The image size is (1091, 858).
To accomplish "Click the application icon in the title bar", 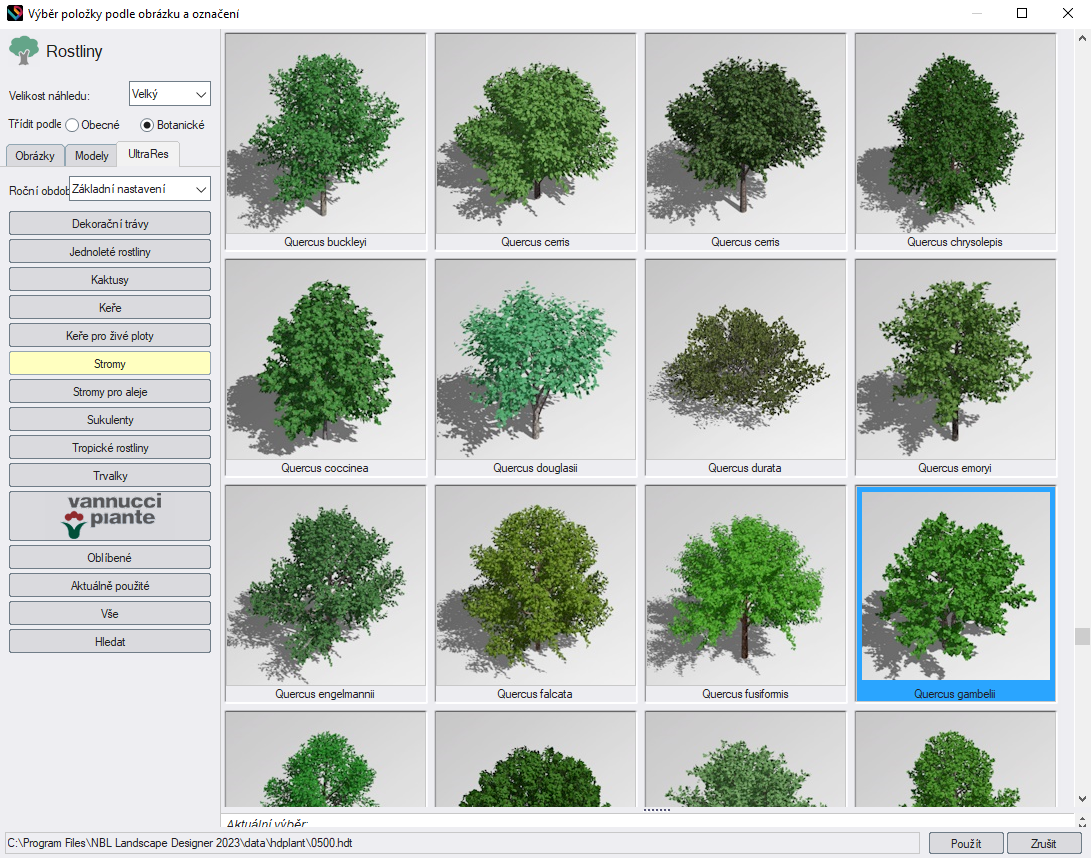I will pos(15,13).
